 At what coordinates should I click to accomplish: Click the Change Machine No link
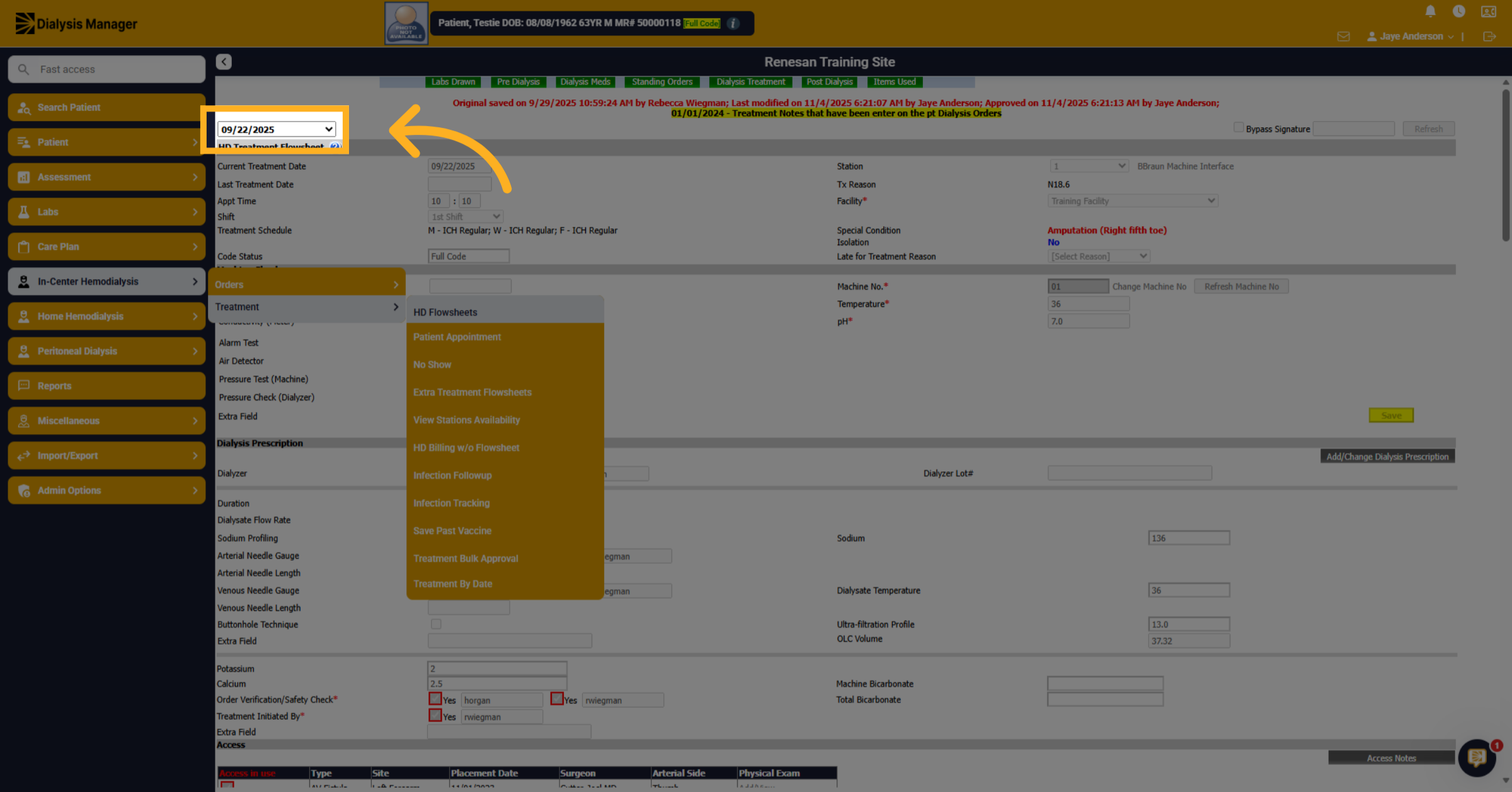pos(1149,286)
